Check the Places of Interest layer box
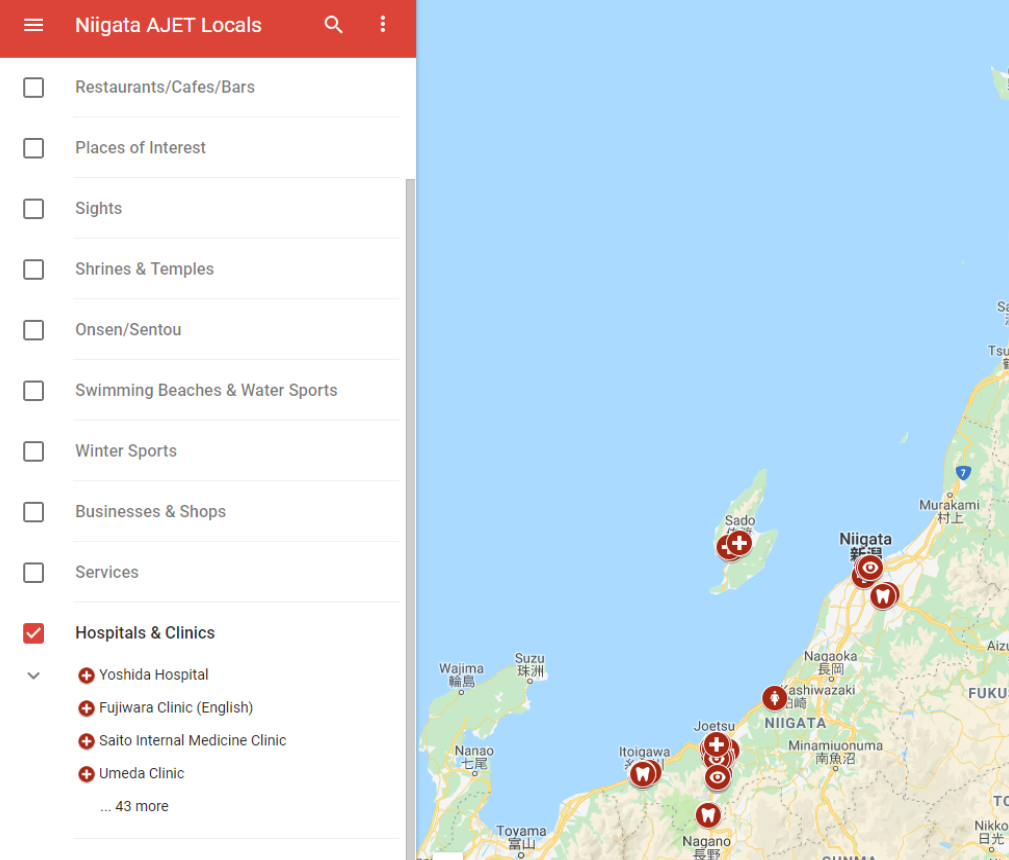The height and width of the screenshot is (860, 1009). coord(33,148)
